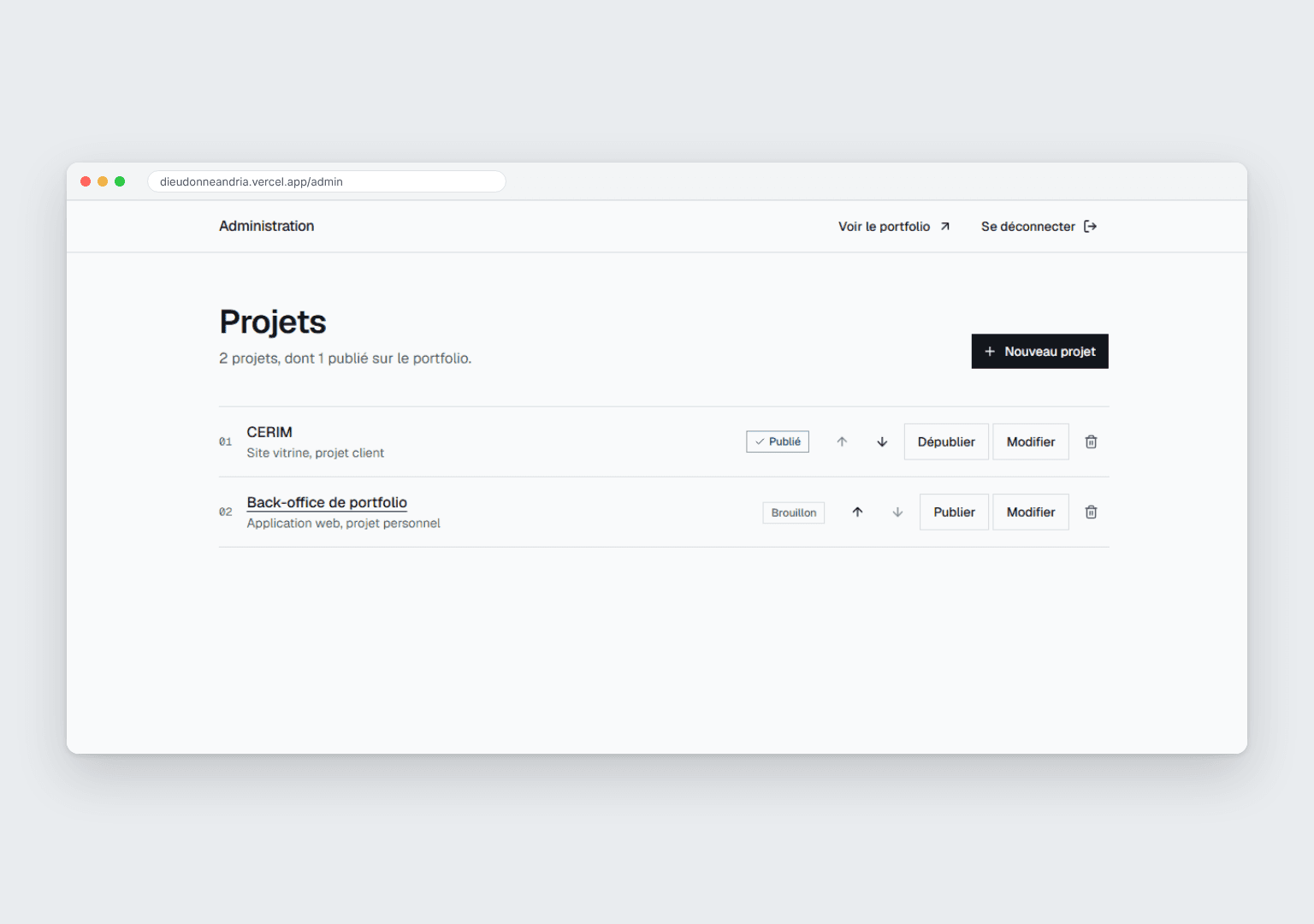This screenshot has height=924, width=1314.
Task: Close the browser window with red button
Action: click(86, 181)
